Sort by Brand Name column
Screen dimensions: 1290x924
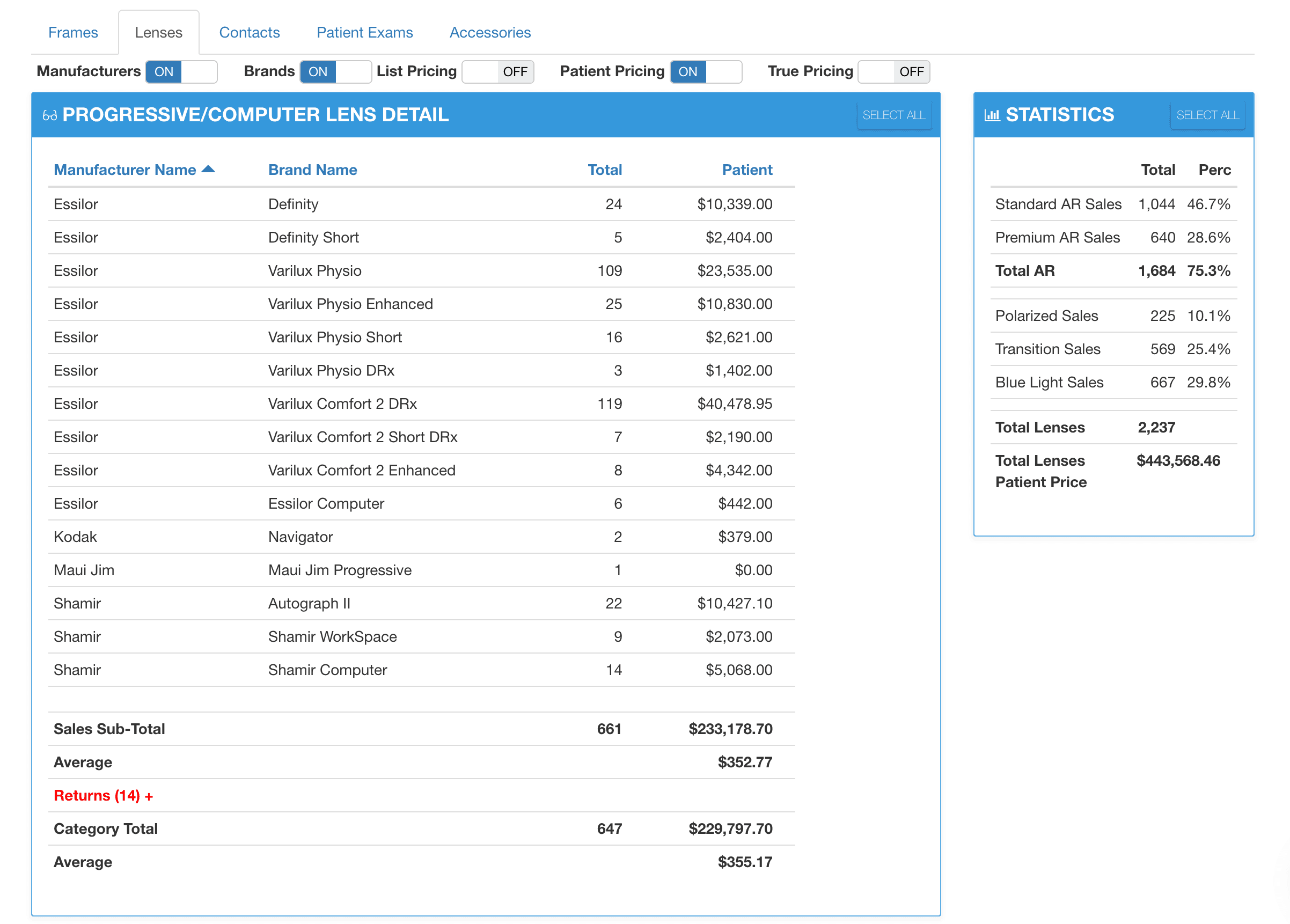[x=312, y=170]
